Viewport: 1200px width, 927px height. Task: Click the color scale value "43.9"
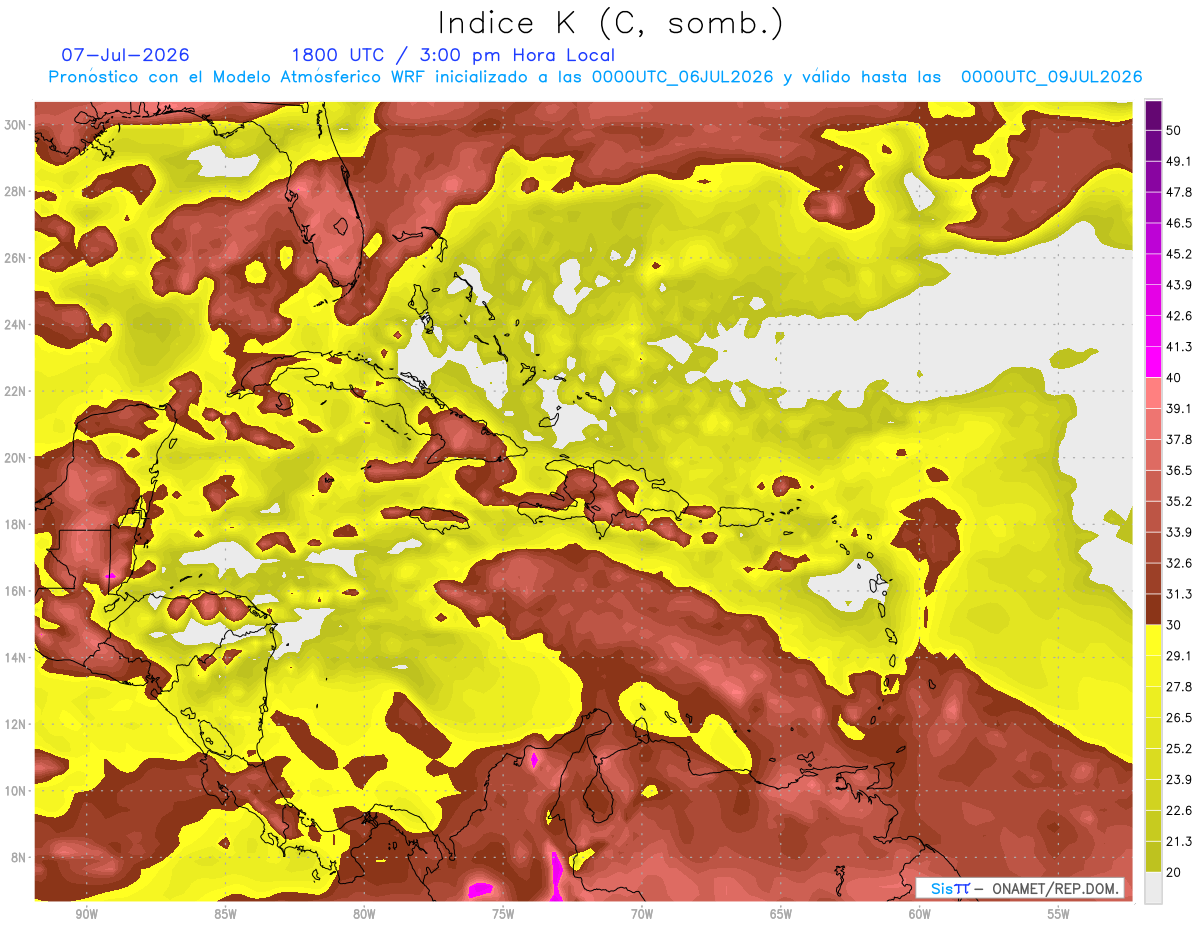click(1178, 284)
